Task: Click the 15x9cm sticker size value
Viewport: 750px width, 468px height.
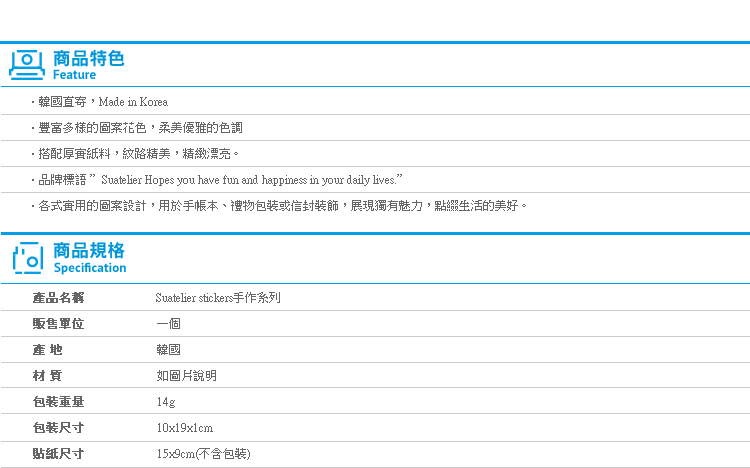Action: point(203,454)
